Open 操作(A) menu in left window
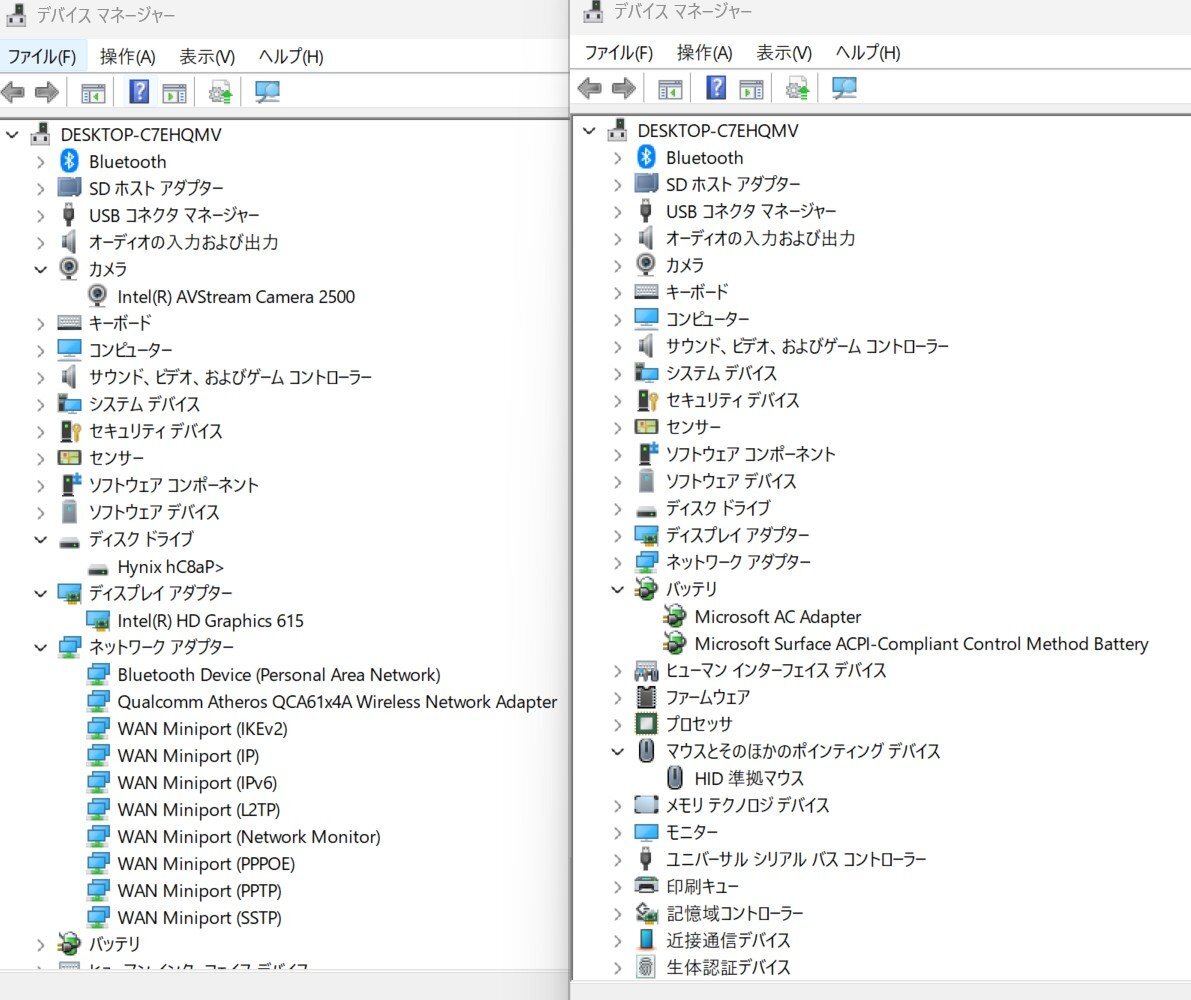The width and height of the screenshot is (1191, 1000). [128, 57]
